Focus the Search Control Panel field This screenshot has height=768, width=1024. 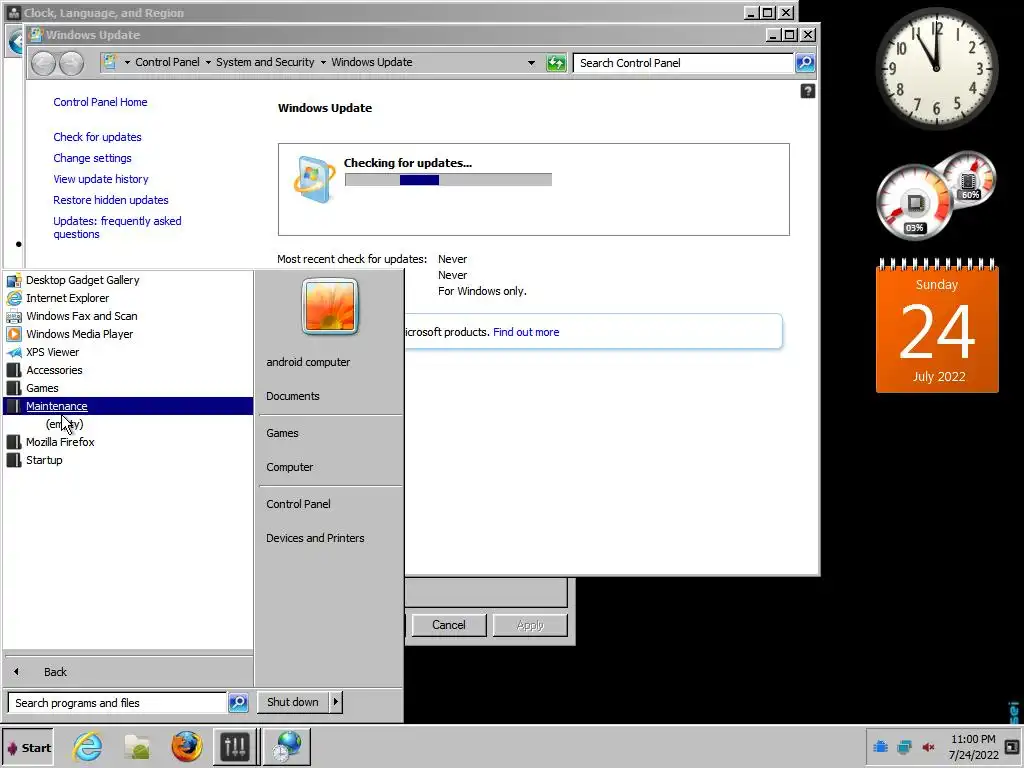tap(683, 63)
